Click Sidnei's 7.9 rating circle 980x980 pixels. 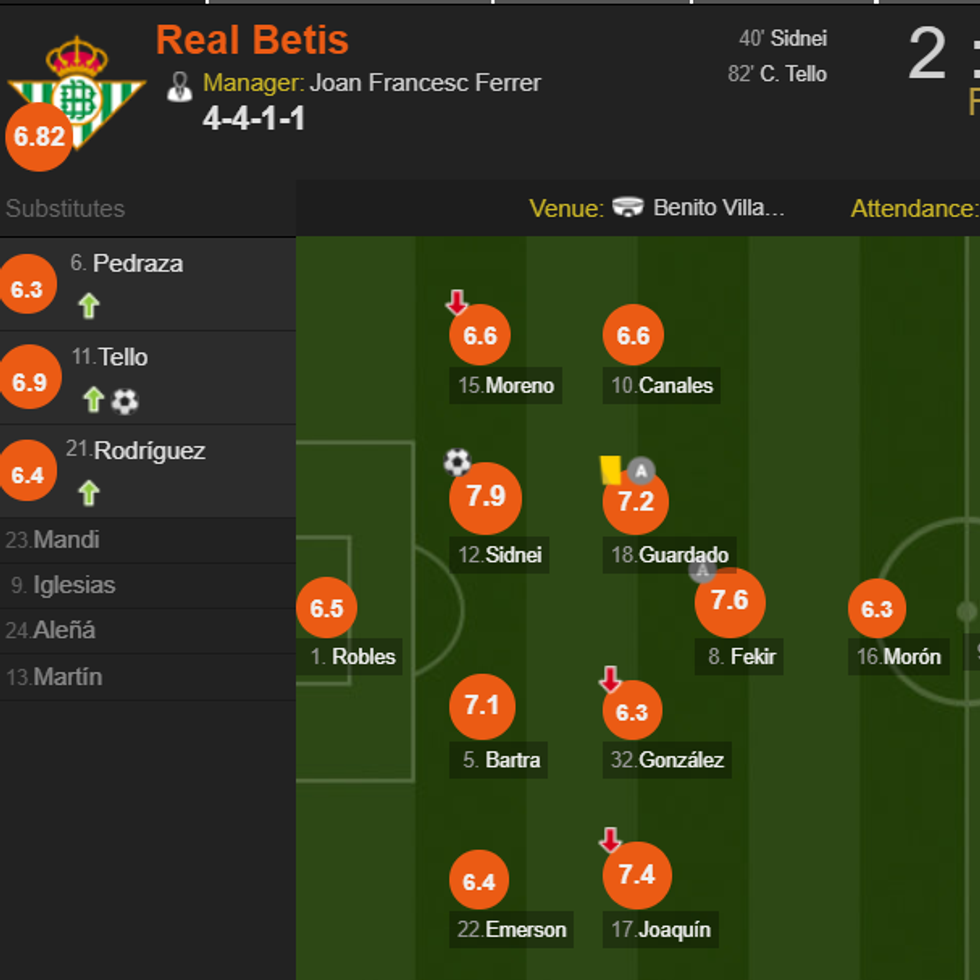click(485, 497)
